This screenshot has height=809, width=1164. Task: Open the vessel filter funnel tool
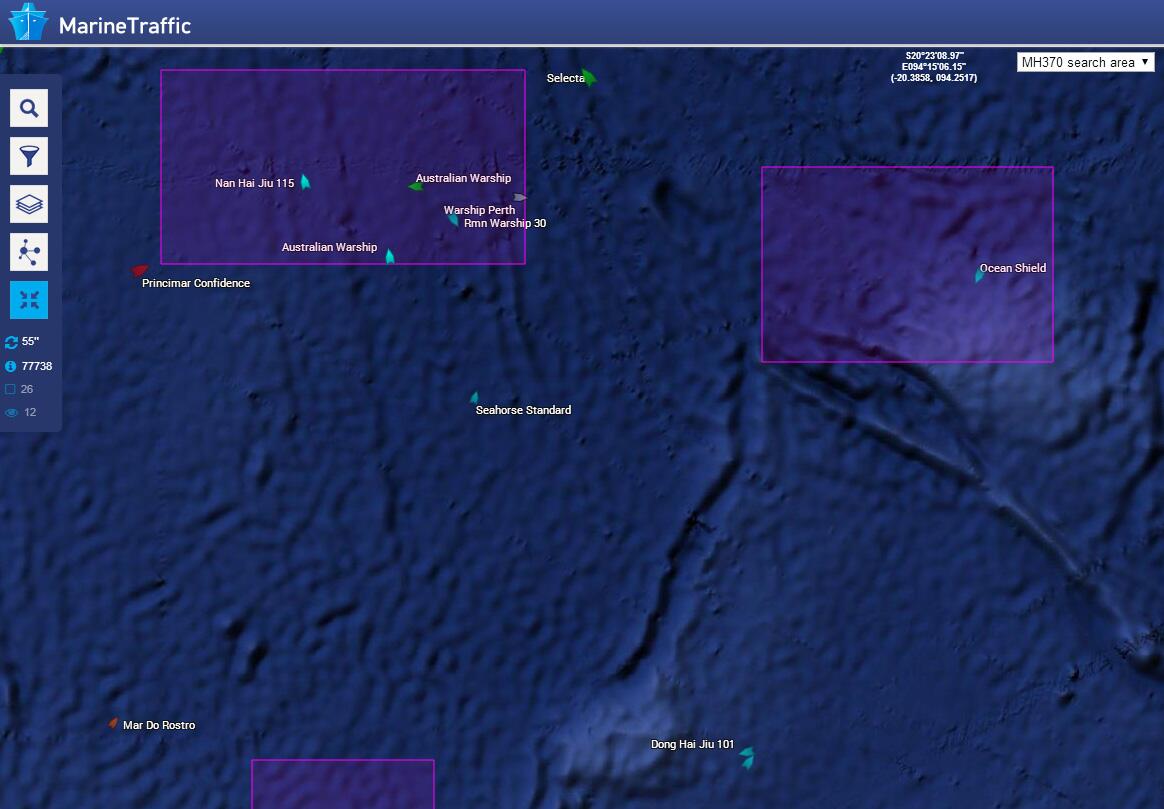tap(29, 156)
